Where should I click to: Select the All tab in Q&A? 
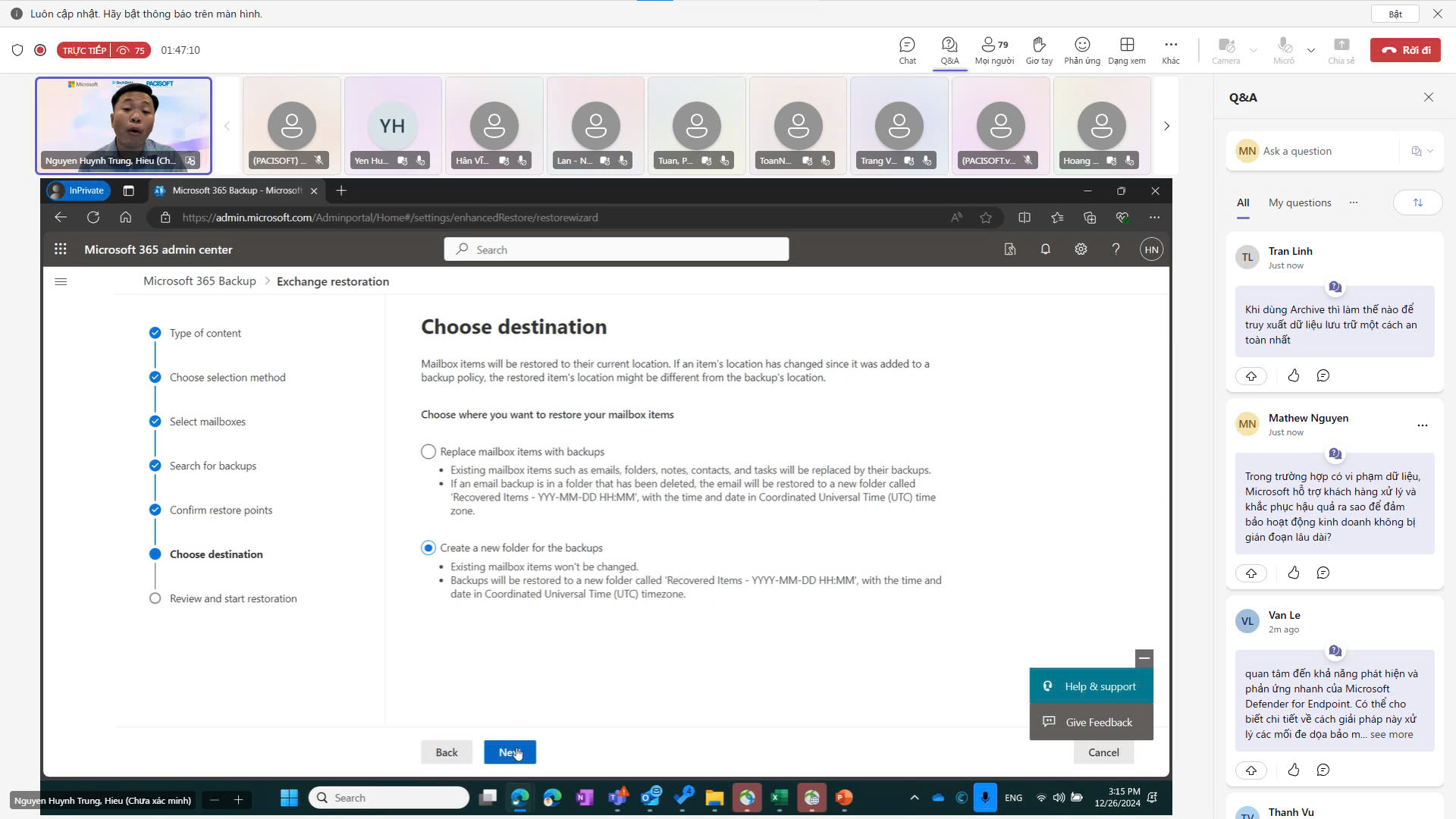click(1243, 202)
